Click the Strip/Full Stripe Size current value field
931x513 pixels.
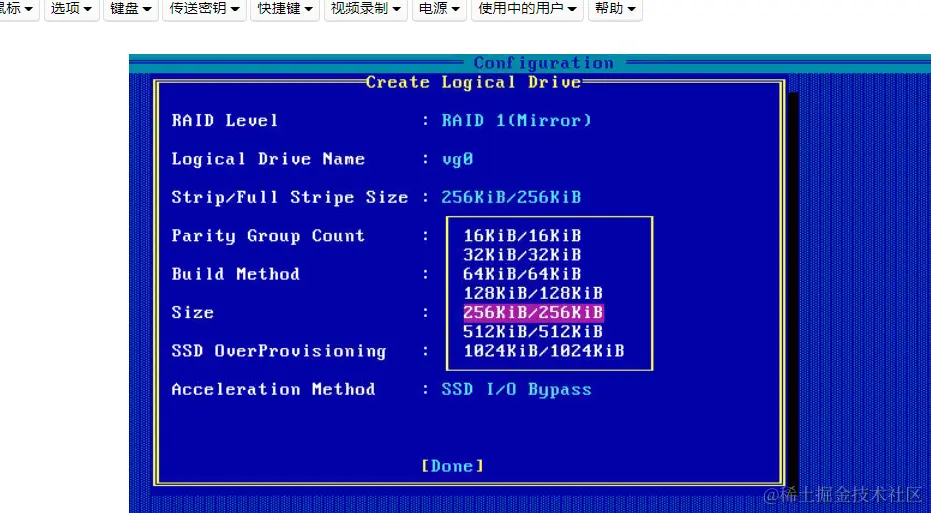pos(511,197)
